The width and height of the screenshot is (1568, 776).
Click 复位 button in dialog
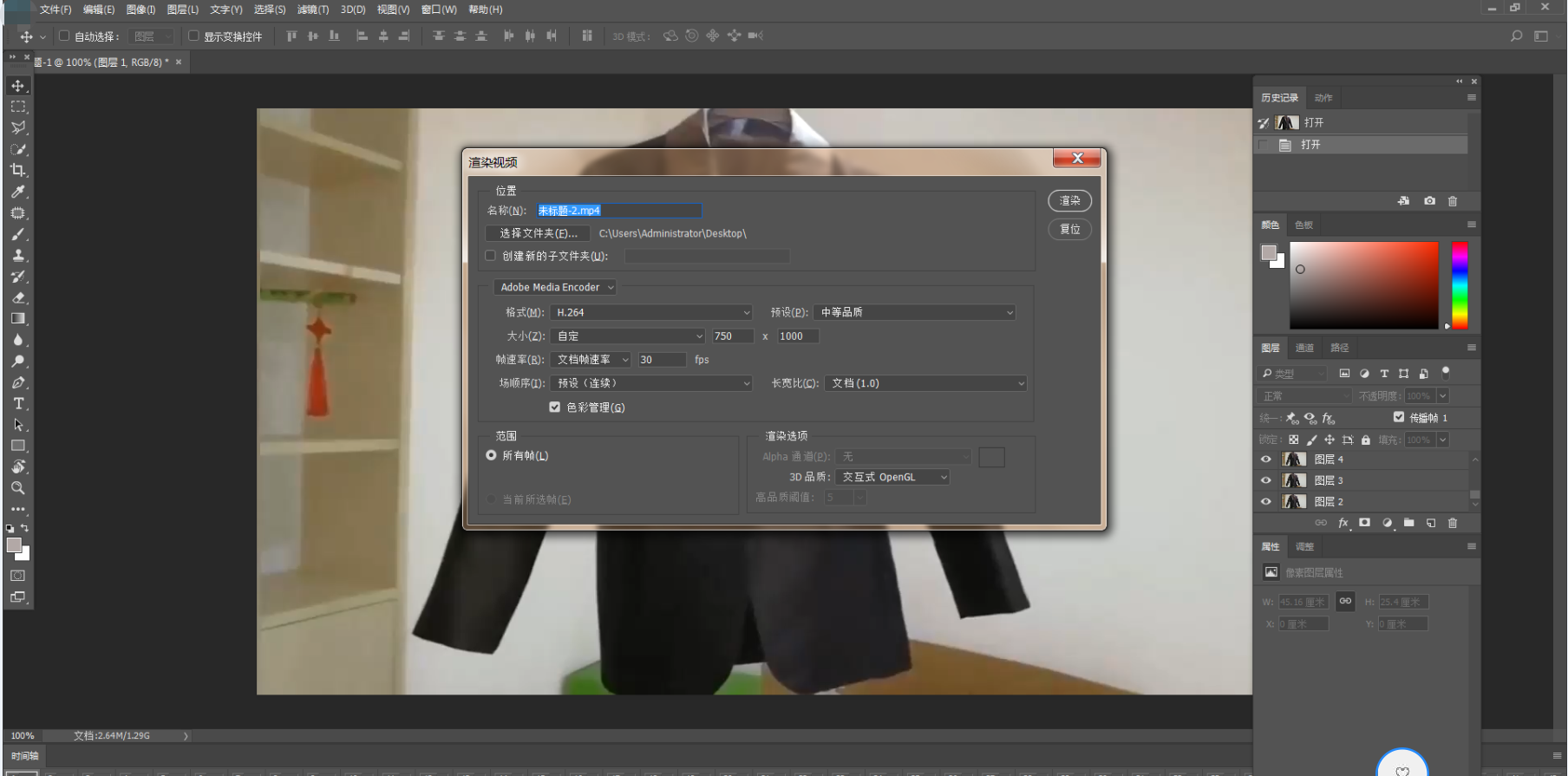coord(1070,230)
